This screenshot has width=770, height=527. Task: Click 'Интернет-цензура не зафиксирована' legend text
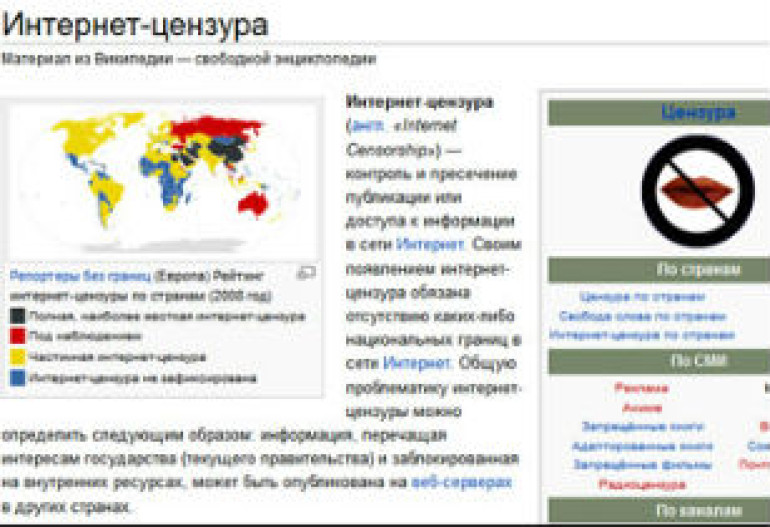pyautogui.click(x=142, y=378)
